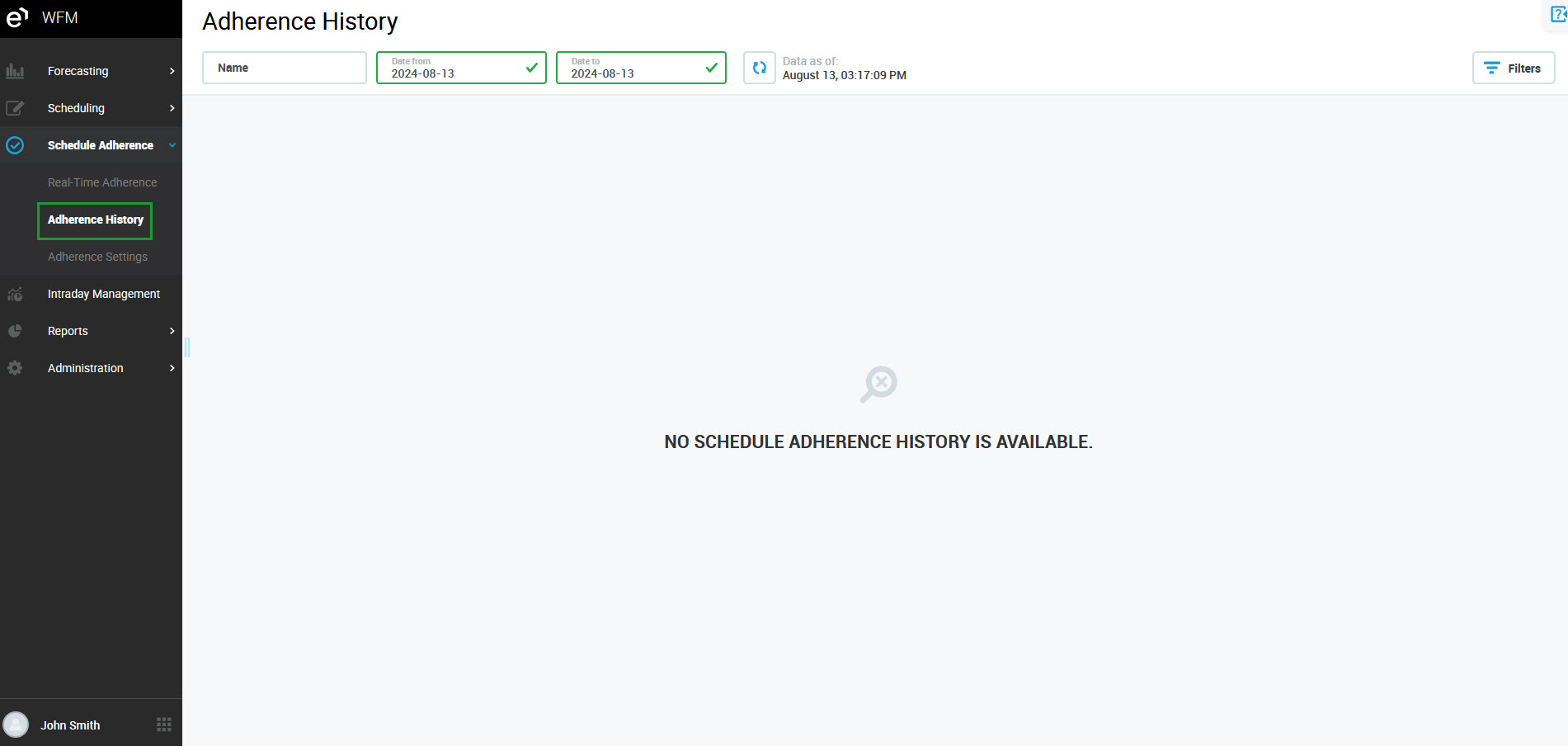Click the Schedule Adherence checkmark circle icon
Screen dimensions: 1568x746
[15, 145]
